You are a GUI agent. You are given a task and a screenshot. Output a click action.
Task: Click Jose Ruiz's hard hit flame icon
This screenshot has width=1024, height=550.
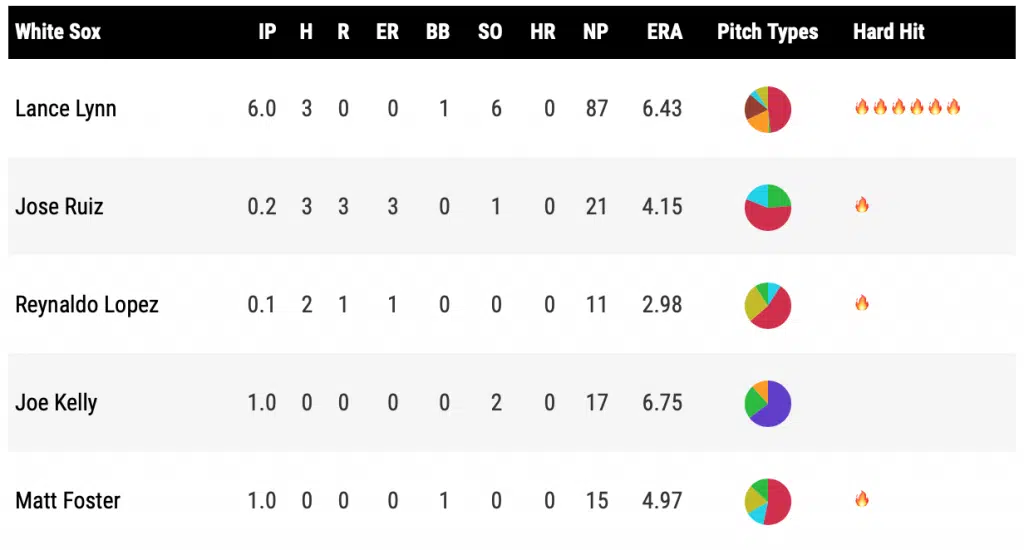tap(861, 206)
